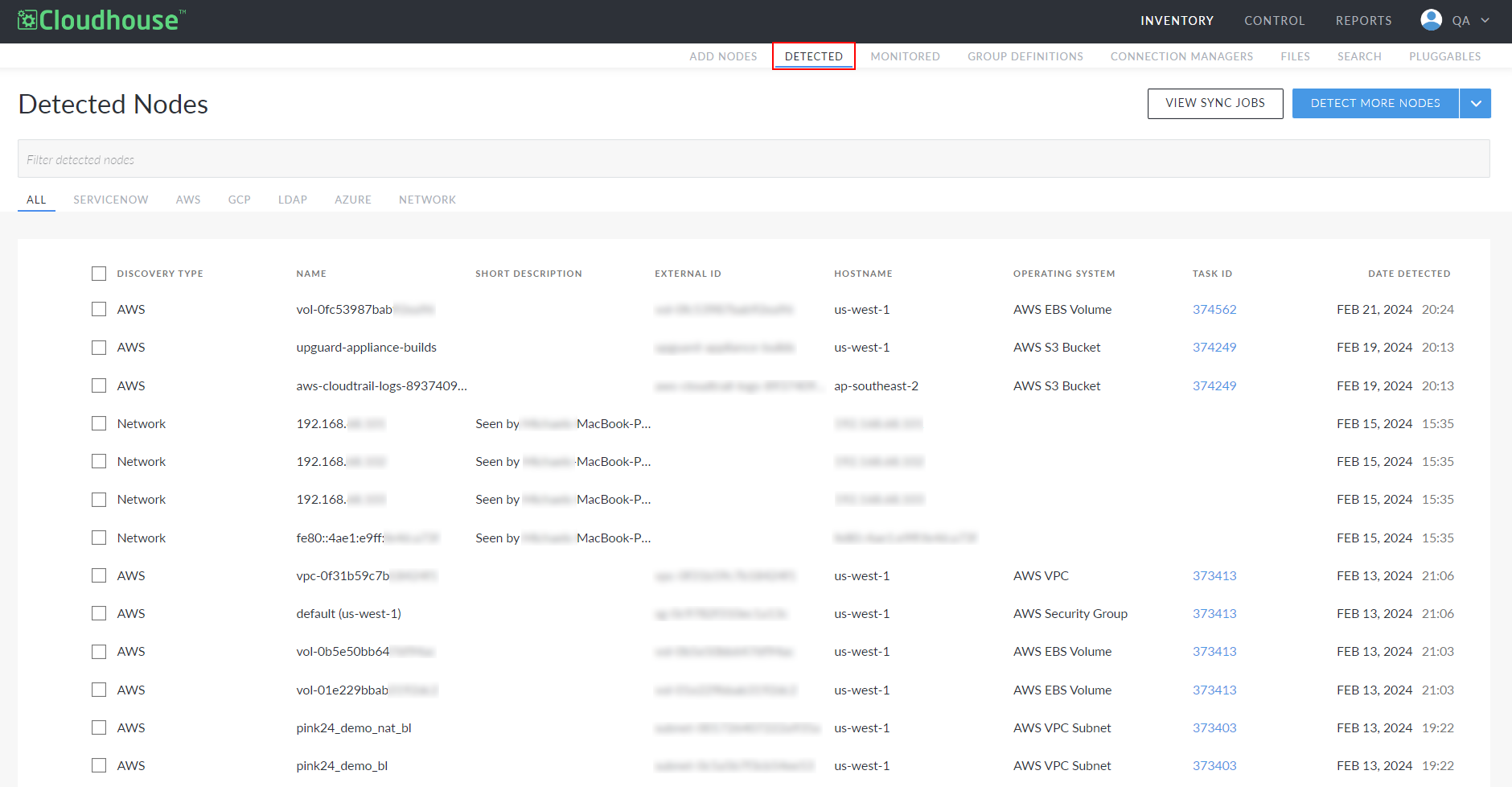
Task: Open Connection Managers tab
Action: 1181,56
